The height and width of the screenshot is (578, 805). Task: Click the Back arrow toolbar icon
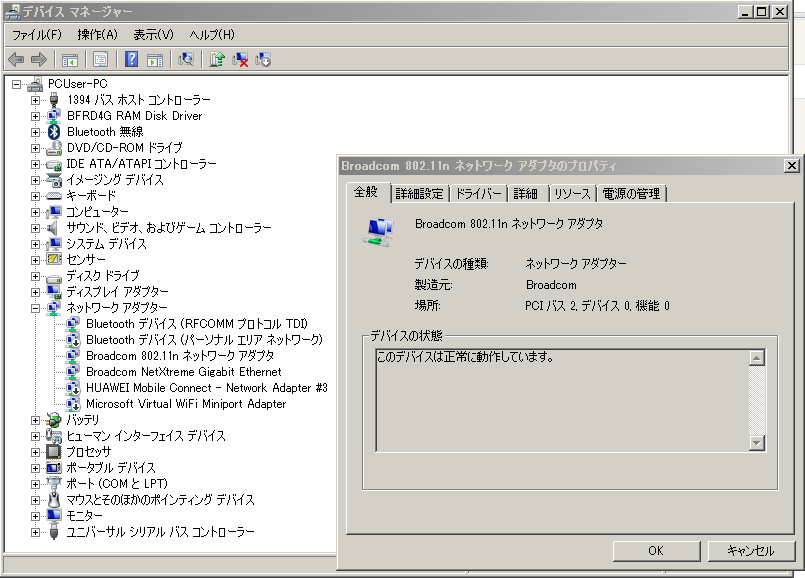click(16, 60)
